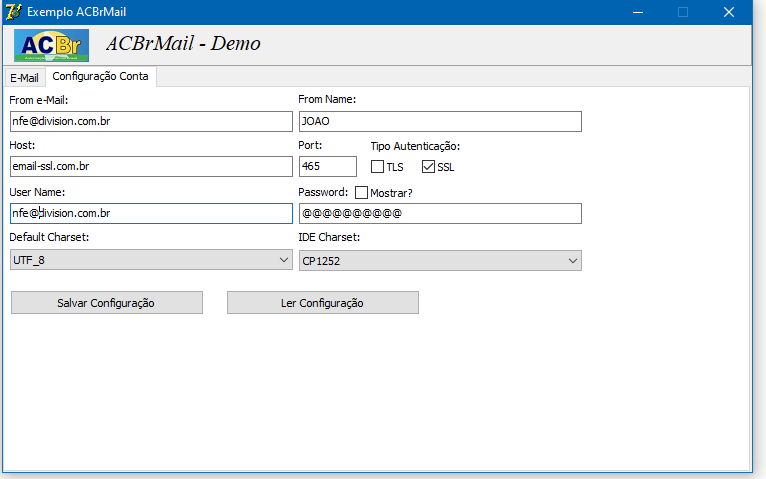The image size is (766, 479).
Task: Click the Ler Configuração button
Action: click(x=322, y=303)
